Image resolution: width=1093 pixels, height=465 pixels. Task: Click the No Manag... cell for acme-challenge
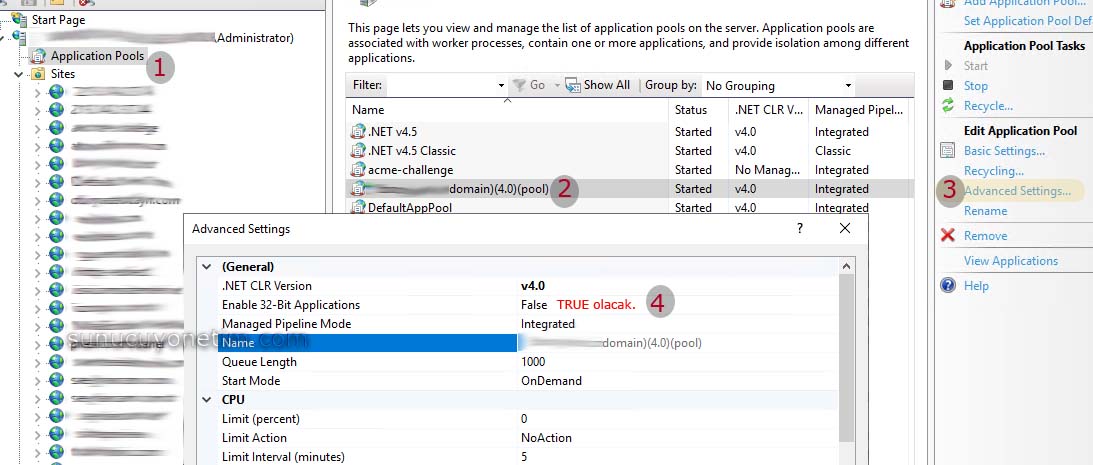pos(766,169)
